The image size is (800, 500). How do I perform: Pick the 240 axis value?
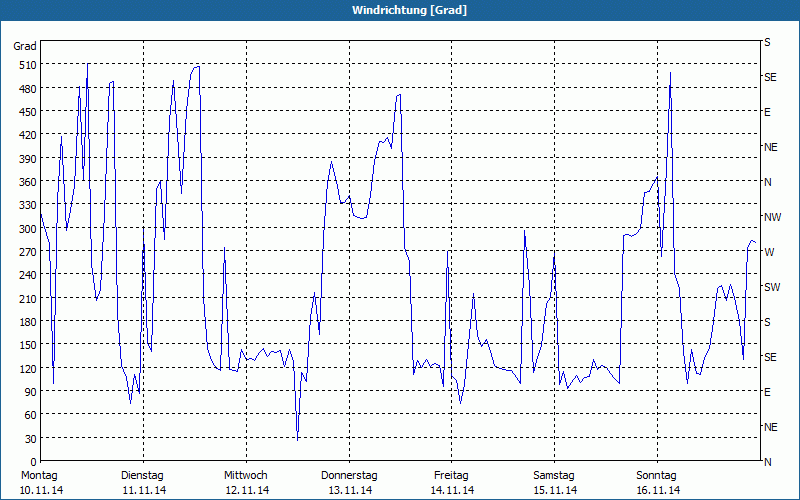(x=28, y=276)
